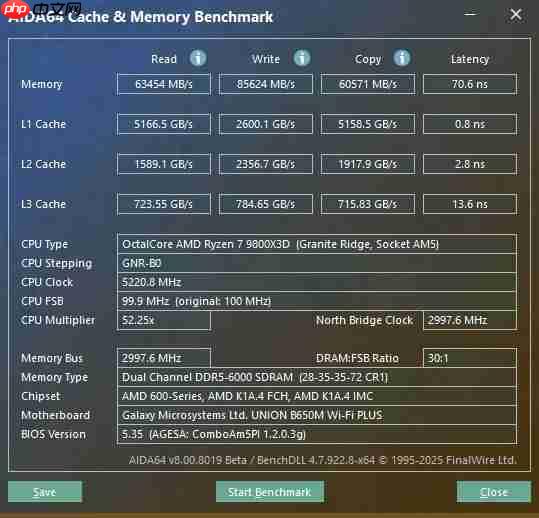This screenshot has height=518, width=539.
Task: Click the Memory Bus value 2997.6 MHz
Action: 164,358
